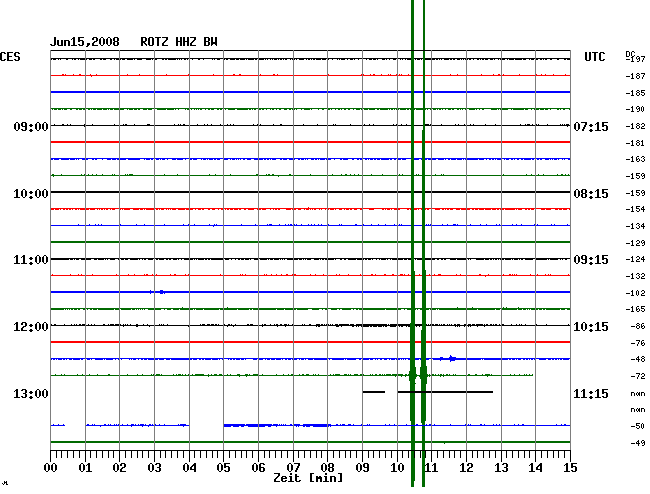This screenshot has height=494, width=650.
Task: Select DC offset value -76
Action: click(x=638, y=343)
